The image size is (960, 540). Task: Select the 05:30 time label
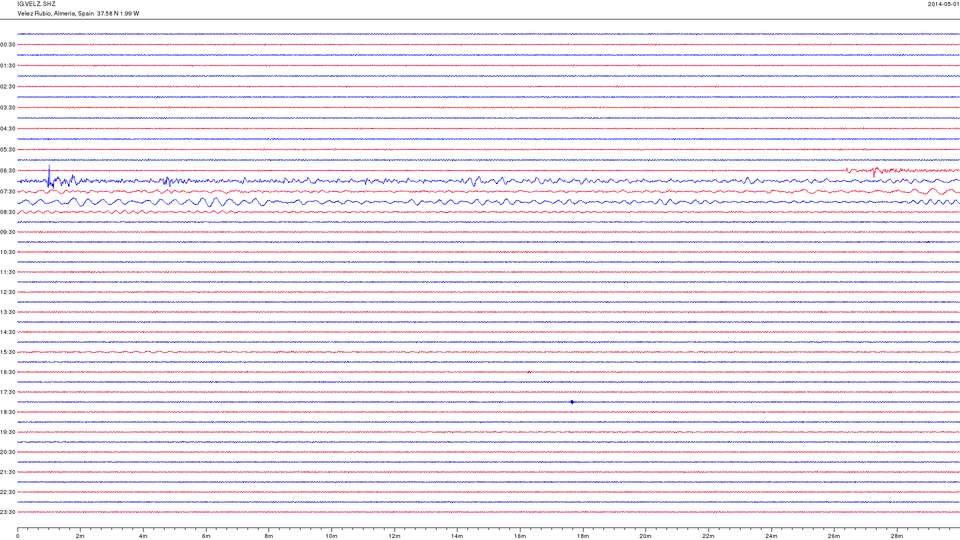(x=8, y=149)
